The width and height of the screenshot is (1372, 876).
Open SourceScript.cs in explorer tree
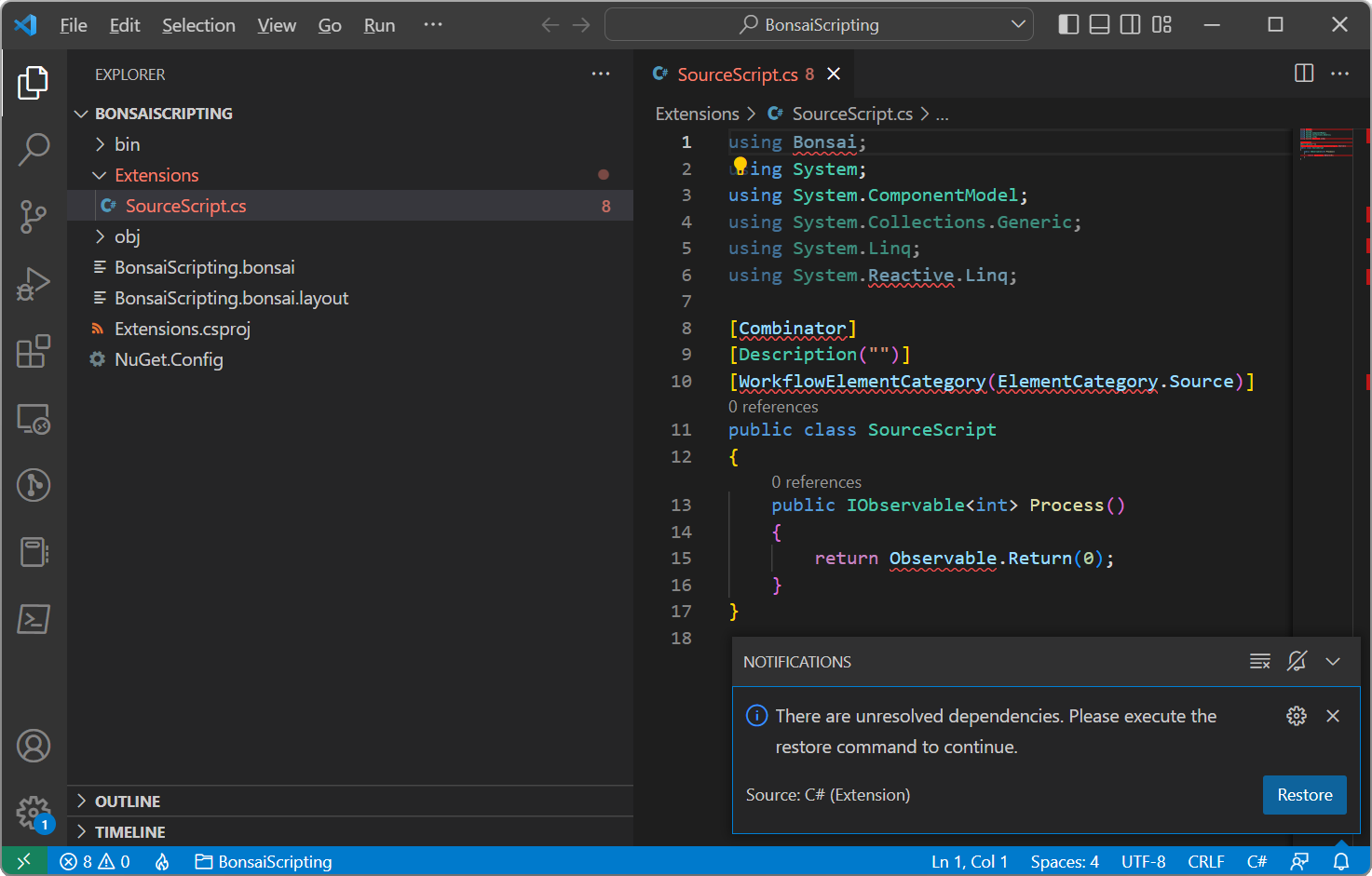coord(350,206)
